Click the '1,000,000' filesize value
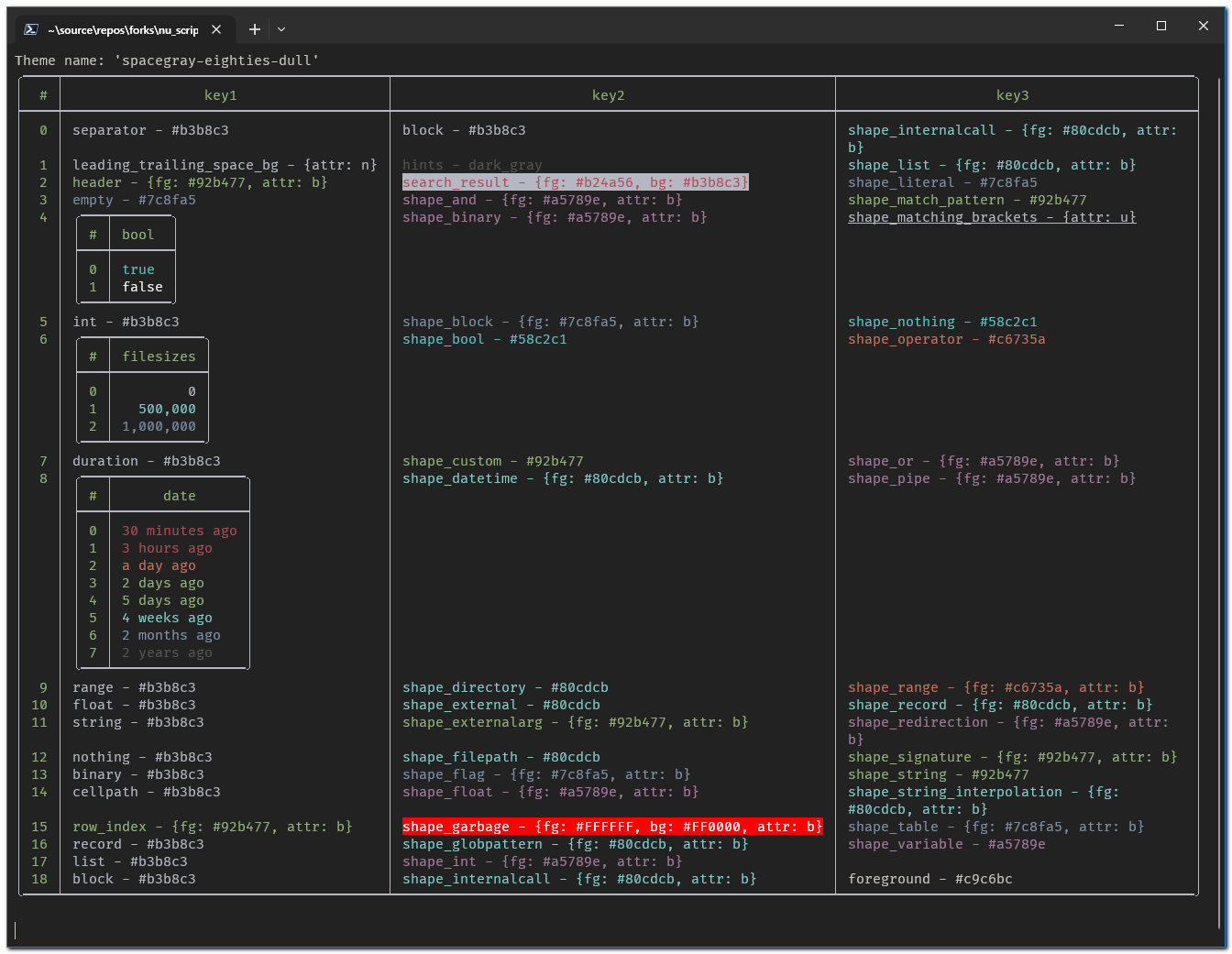This screenshot has width=1232, height=954. pos(159,426)
